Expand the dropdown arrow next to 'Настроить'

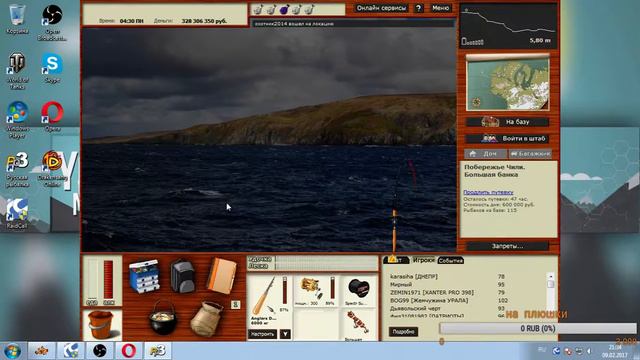pos(285,334)
